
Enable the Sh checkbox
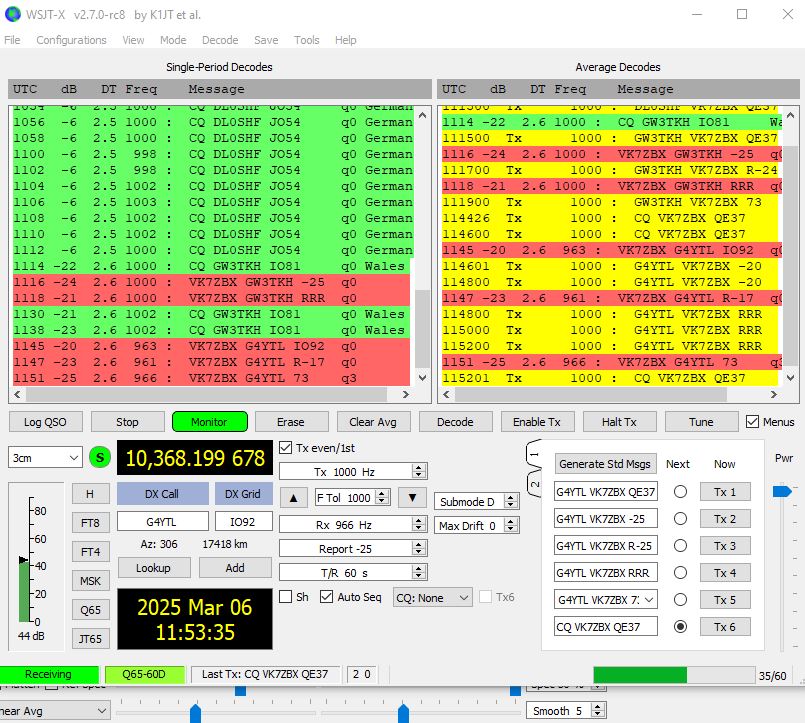[x=285, y=597]
